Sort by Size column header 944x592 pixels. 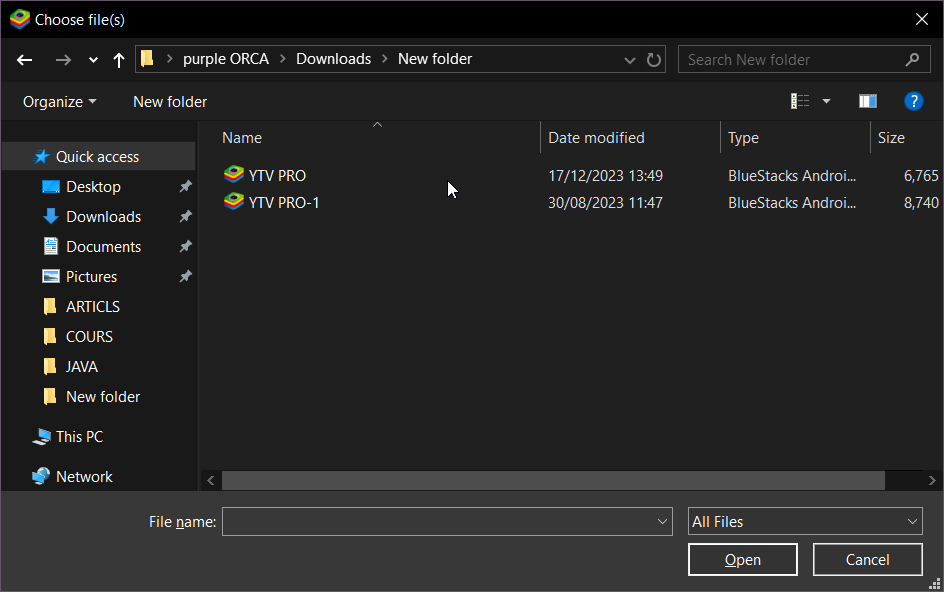(891, 138)
